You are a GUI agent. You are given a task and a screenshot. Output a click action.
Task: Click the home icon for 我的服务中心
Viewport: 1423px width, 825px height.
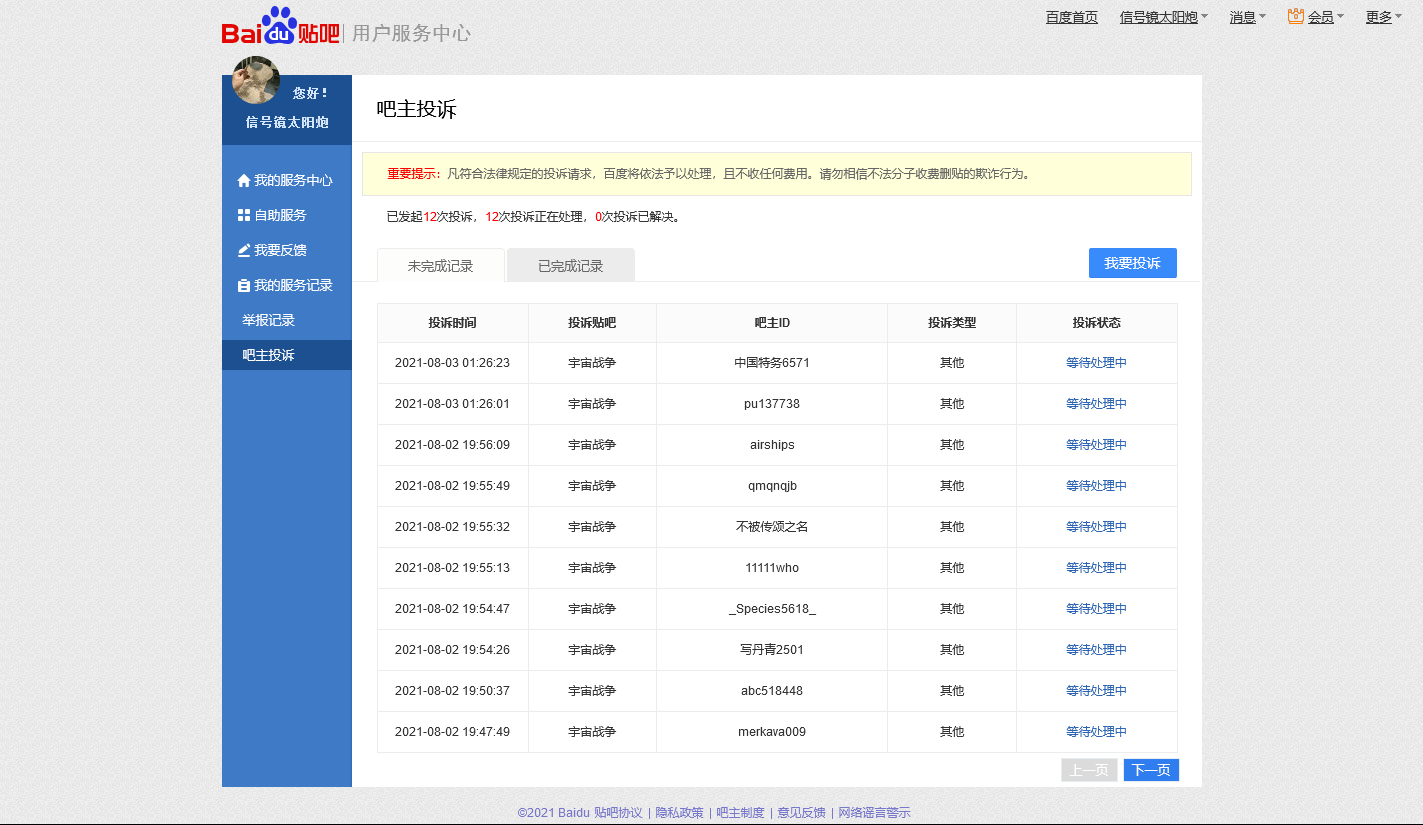[x=243, y=181]
